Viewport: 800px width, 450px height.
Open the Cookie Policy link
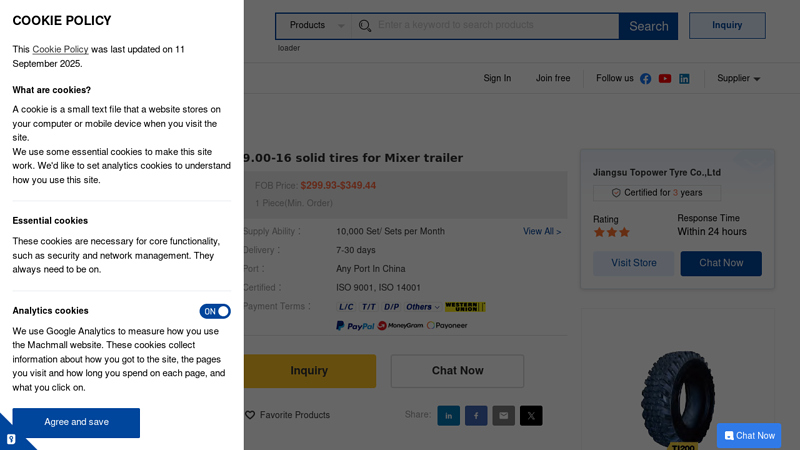click(x=60, y=49)
